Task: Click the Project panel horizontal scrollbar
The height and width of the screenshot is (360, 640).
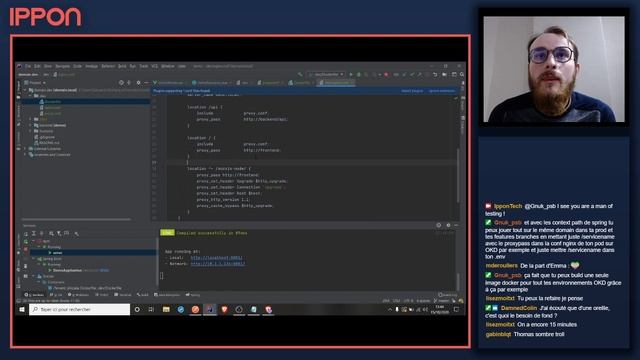Action: (x=76, y=220)
